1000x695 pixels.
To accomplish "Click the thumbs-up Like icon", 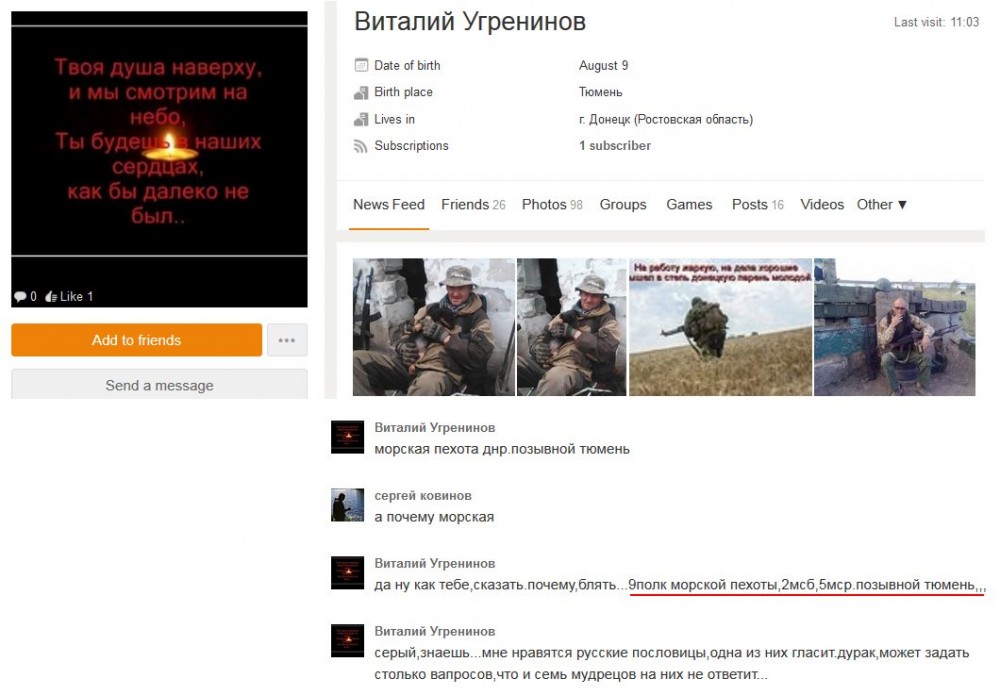I will pos(51,296).
